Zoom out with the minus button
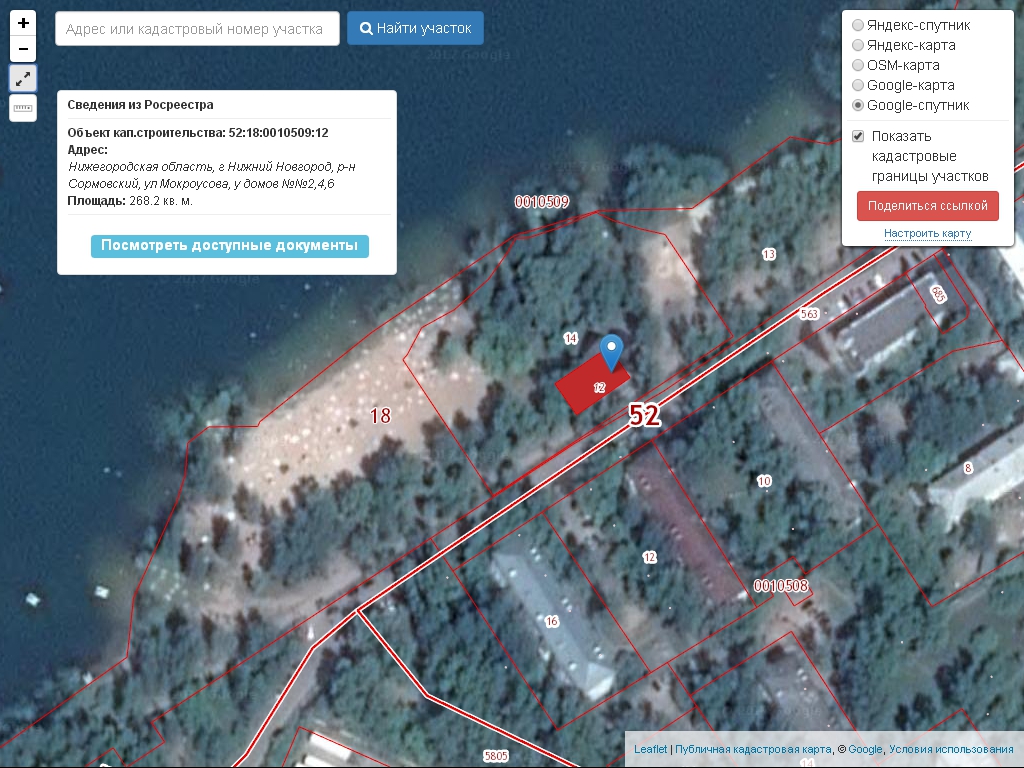 (x=23, y=49)
